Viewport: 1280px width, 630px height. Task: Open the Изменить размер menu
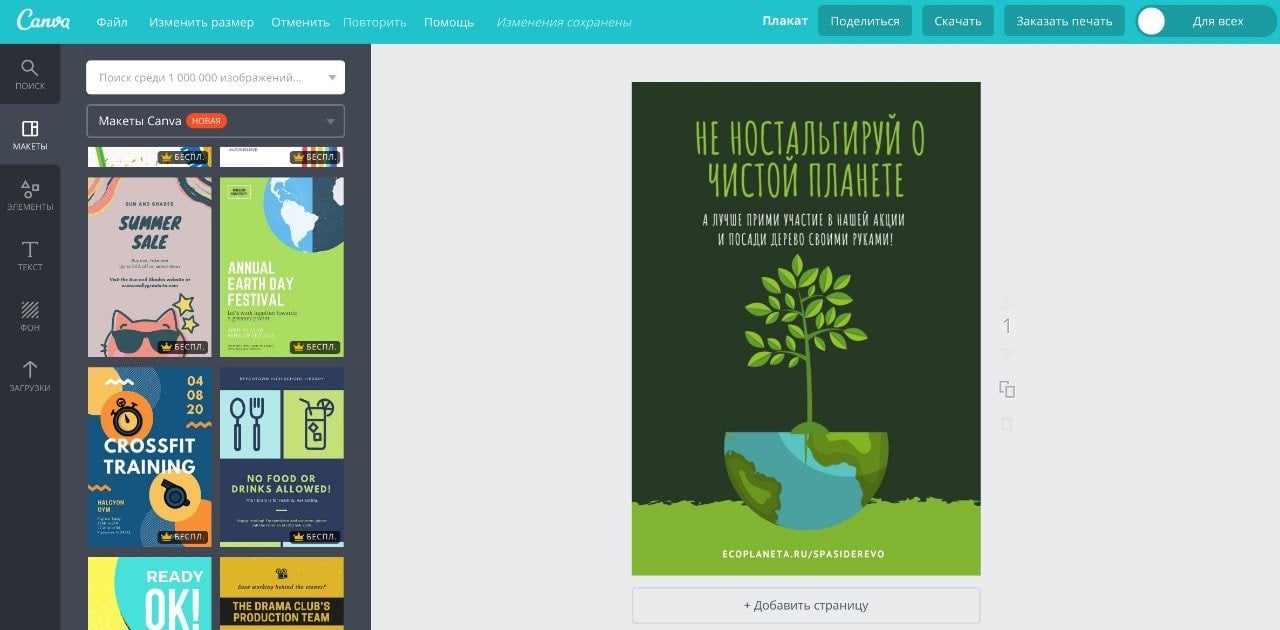coord(201,21)
